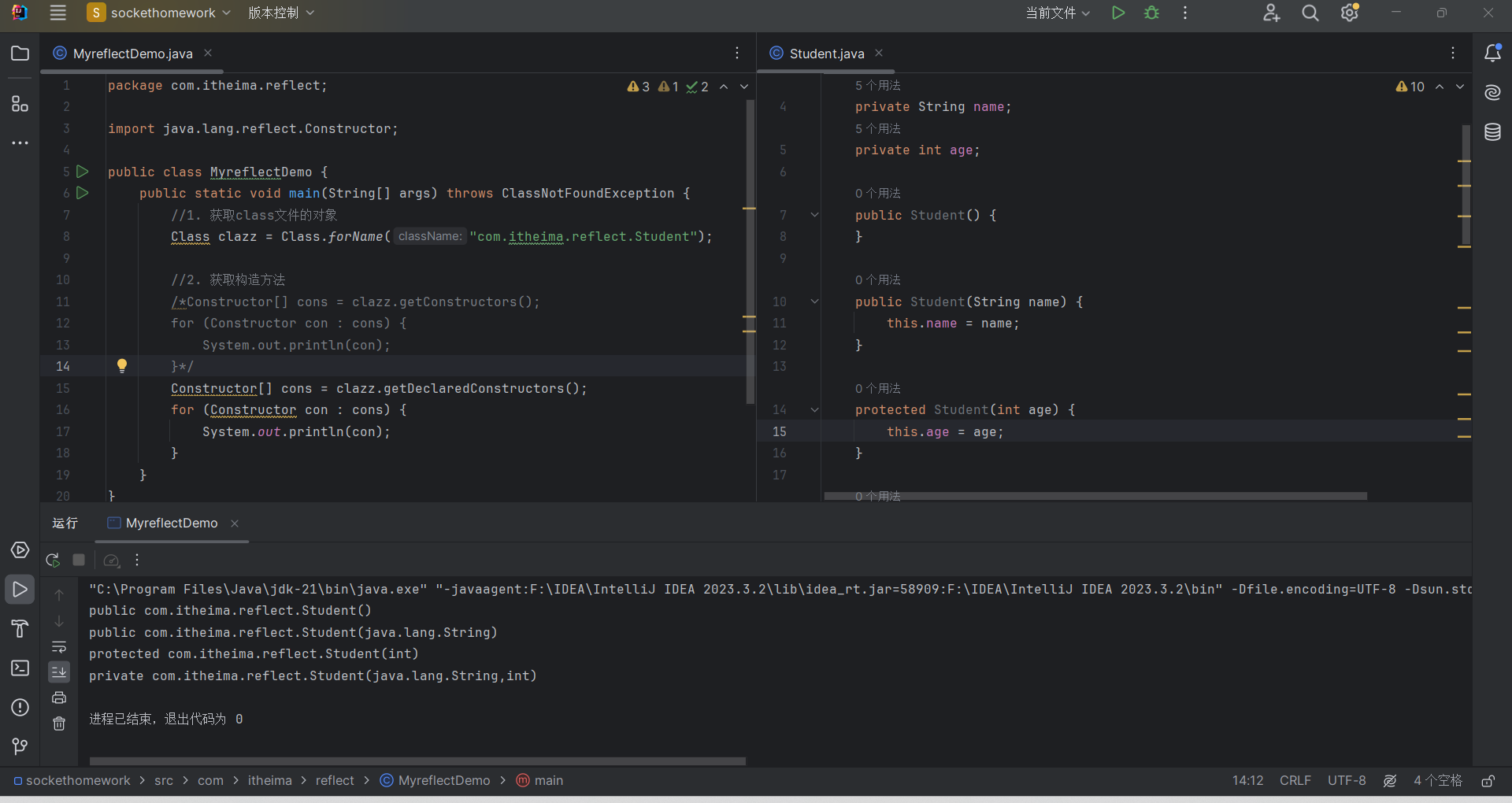
Task: Open the Notifications bell icon
Action: 1492,53
